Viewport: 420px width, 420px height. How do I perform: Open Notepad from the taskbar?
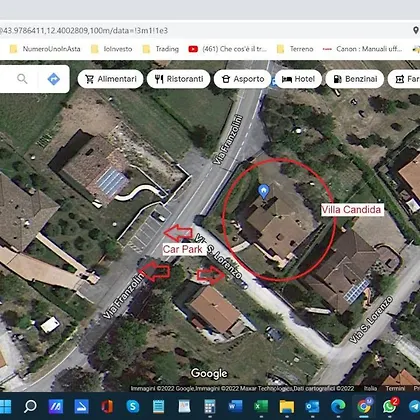pos(158,407)
